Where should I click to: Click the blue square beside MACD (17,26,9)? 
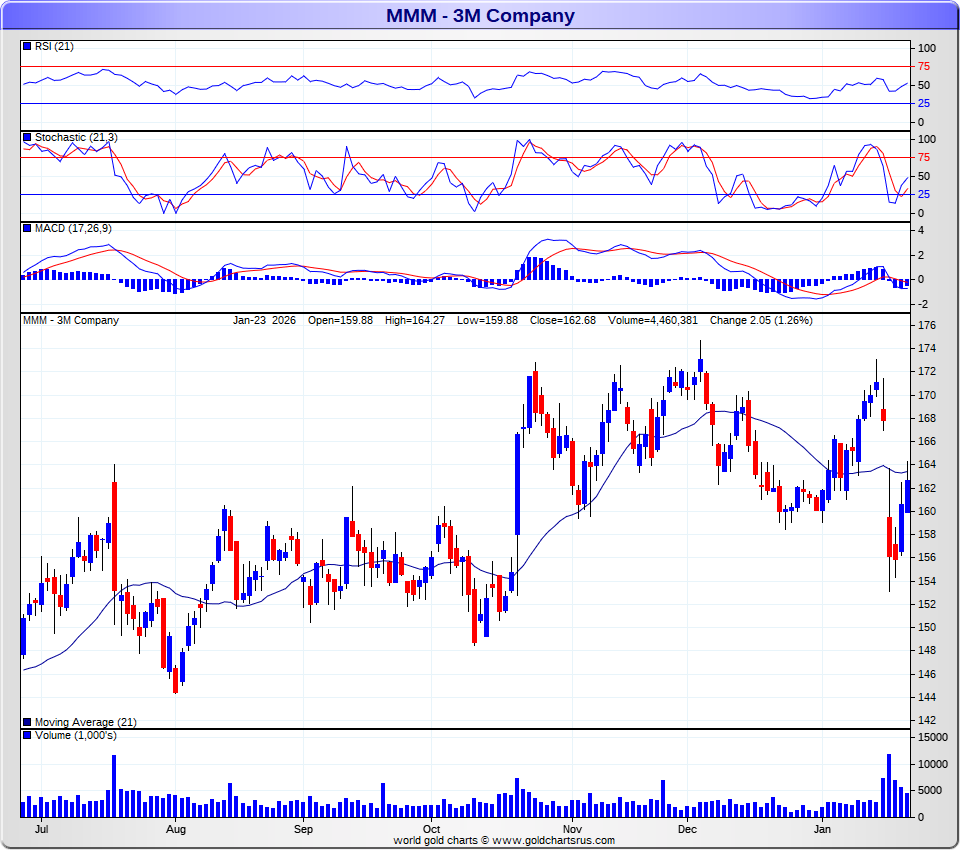tap(27, 228)
